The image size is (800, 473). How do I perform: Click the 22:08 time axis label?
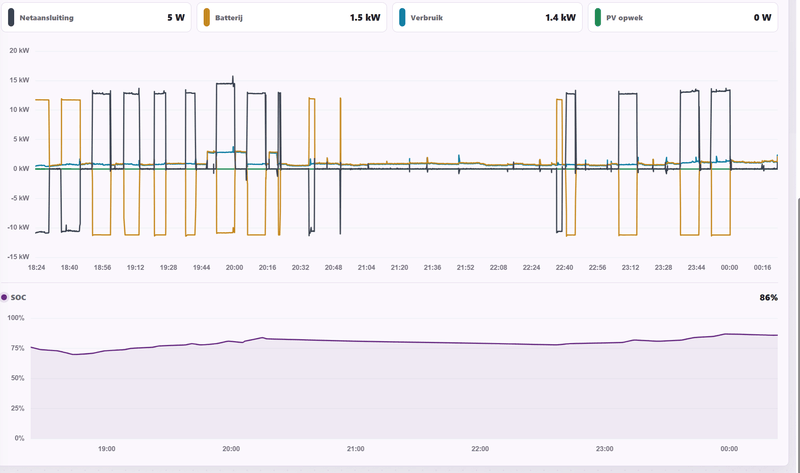click(498, 267)
